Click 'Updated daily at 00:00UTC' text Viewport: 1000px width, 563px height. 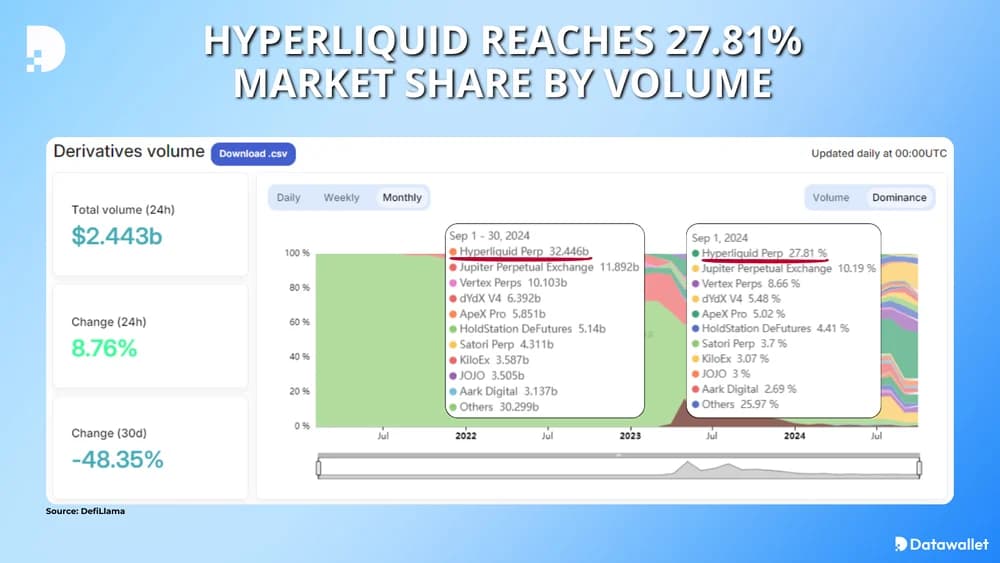pos(879,154)
